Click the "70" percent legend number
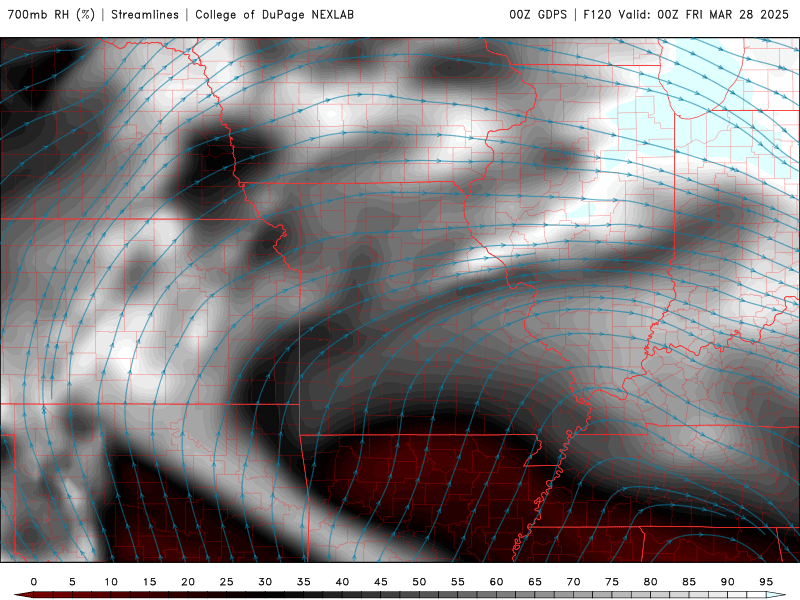Screen dimensions: 800x600 pos(573,582)
